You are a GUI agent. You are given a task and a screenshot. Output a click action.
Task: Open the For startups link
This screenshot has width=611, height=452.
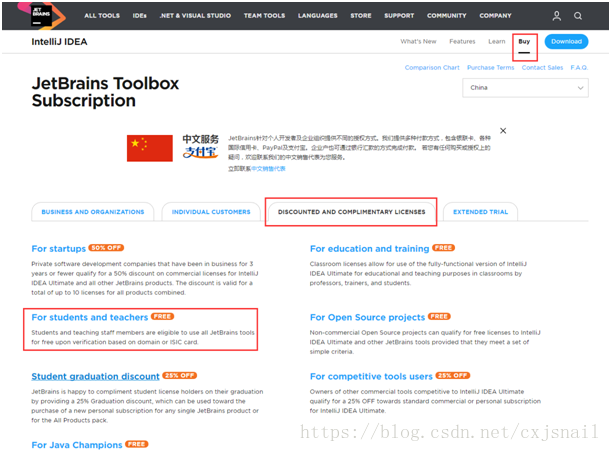pos(58,249)
